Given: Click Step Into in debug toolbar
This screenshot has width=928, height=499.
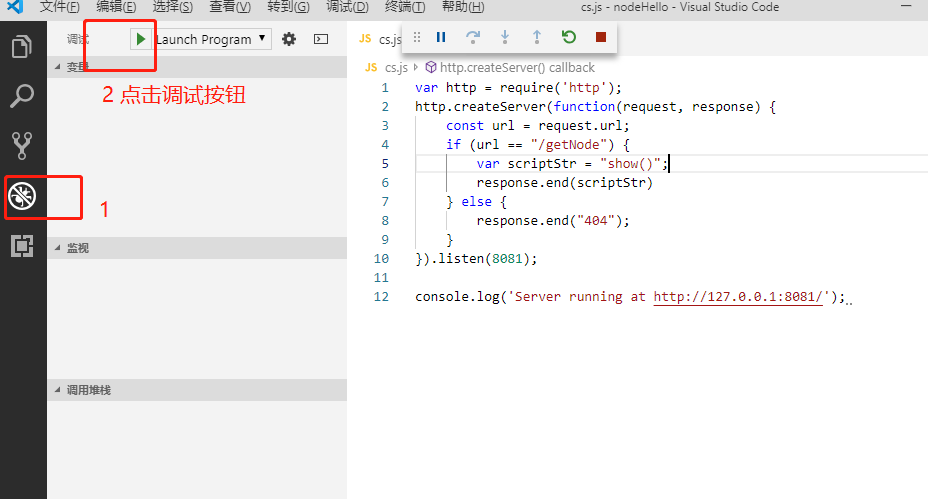Looking at the screenshot, I should coord(505,37).
